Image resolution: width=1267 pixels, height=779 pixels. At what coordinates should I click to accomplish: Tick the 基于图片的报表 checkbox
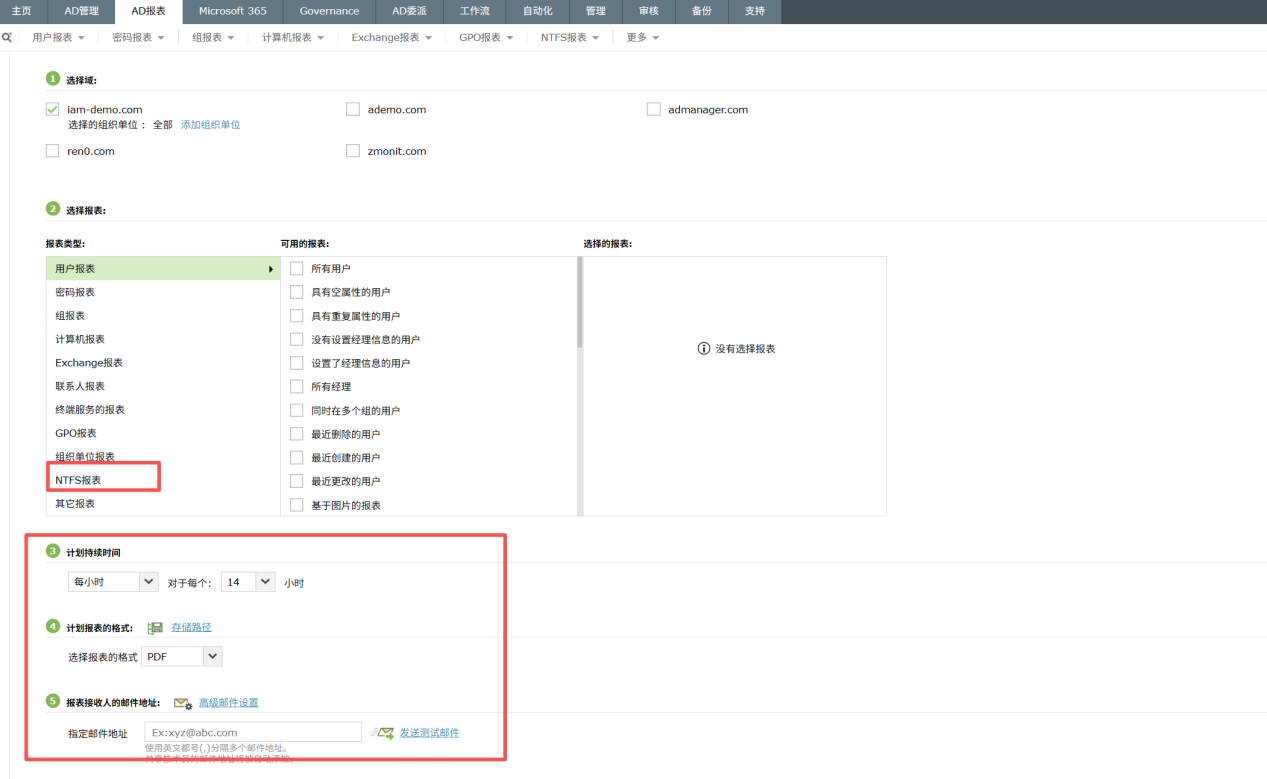click(x=296, y=505)
